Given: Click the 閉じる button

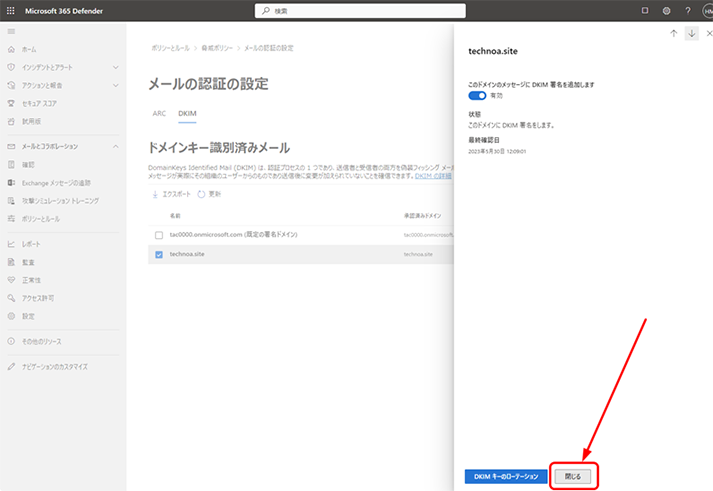Looking at the screenshot, I should pyautogui.click(x=573, y=476).
